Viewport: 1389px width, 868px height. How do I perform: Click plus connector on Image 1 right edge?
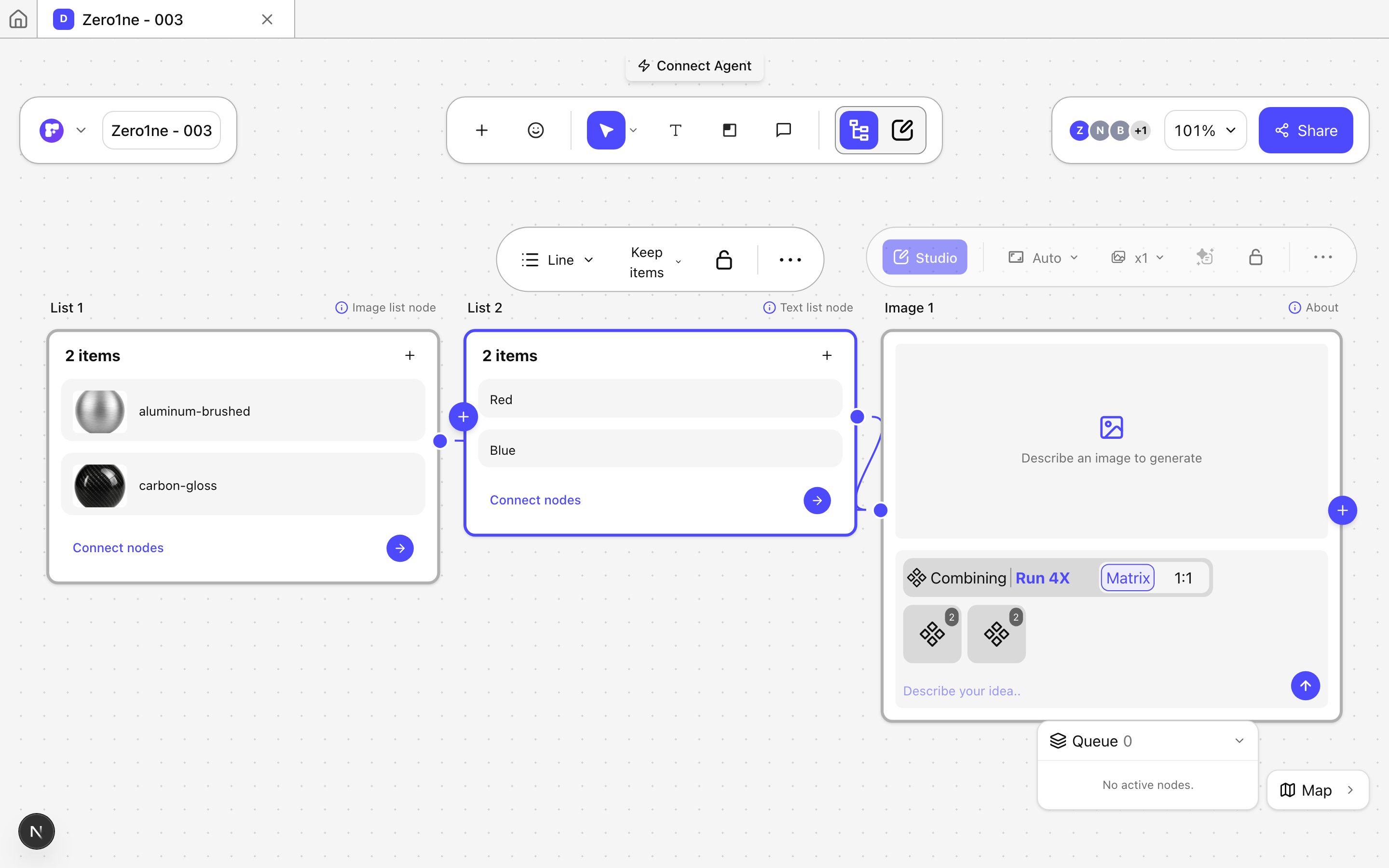[1343, 510]
